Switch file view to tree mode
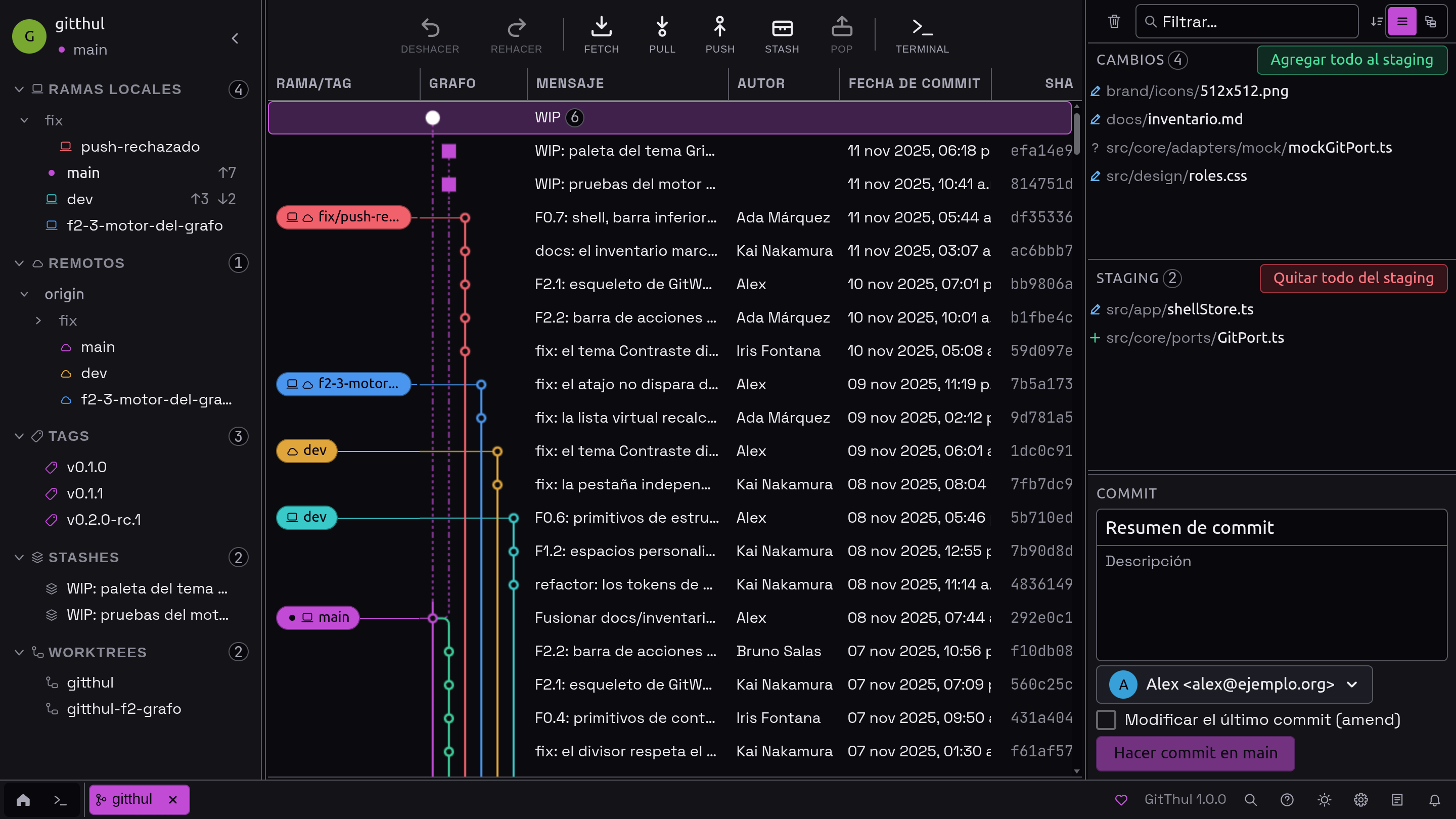Image resolution: width=1456 pixels, height=819 pixels. pos(1431,21)
